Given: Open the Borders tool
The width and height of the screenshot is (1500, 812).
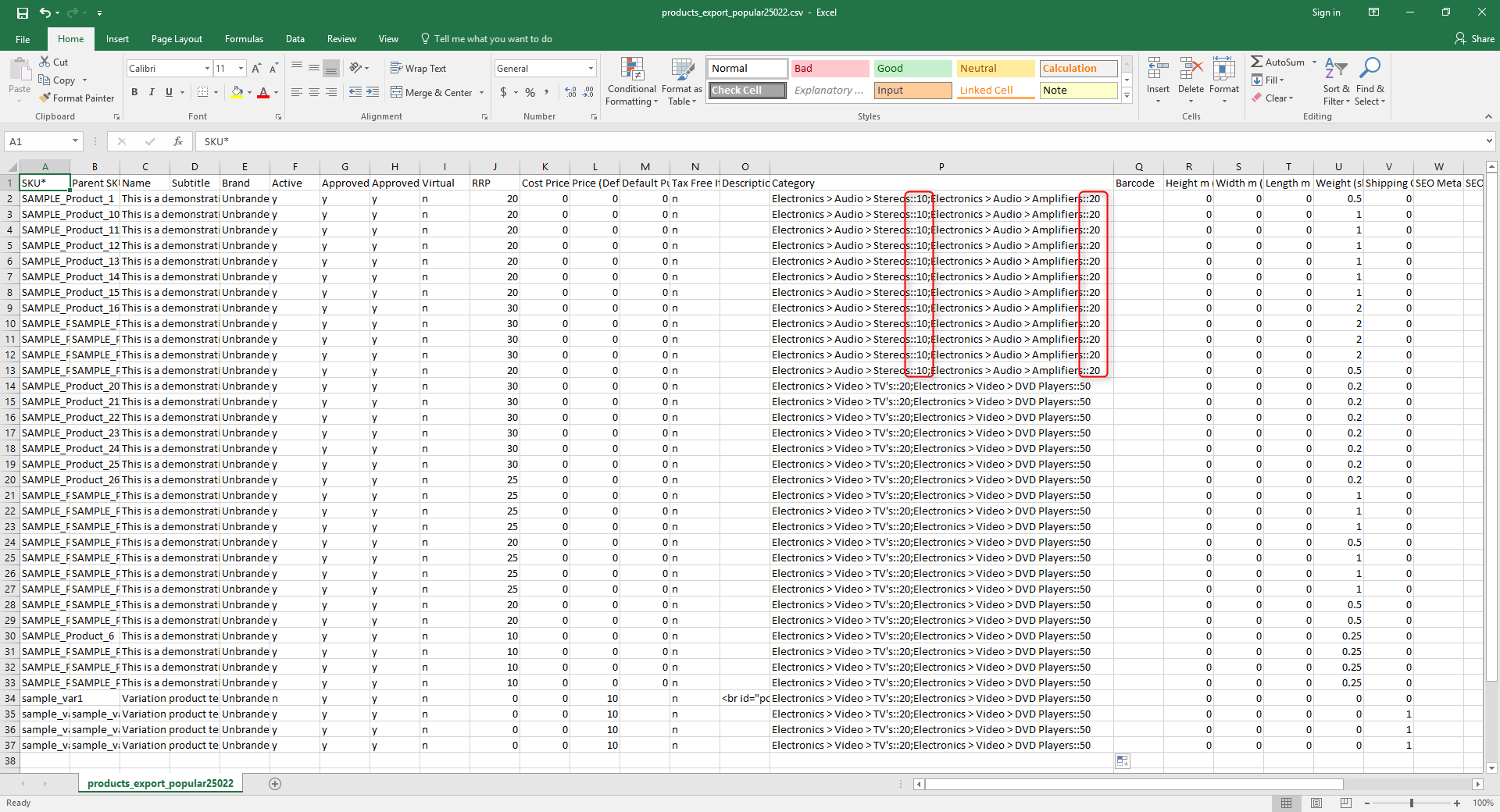Looking at the screenshot, I should click(202, 92).
